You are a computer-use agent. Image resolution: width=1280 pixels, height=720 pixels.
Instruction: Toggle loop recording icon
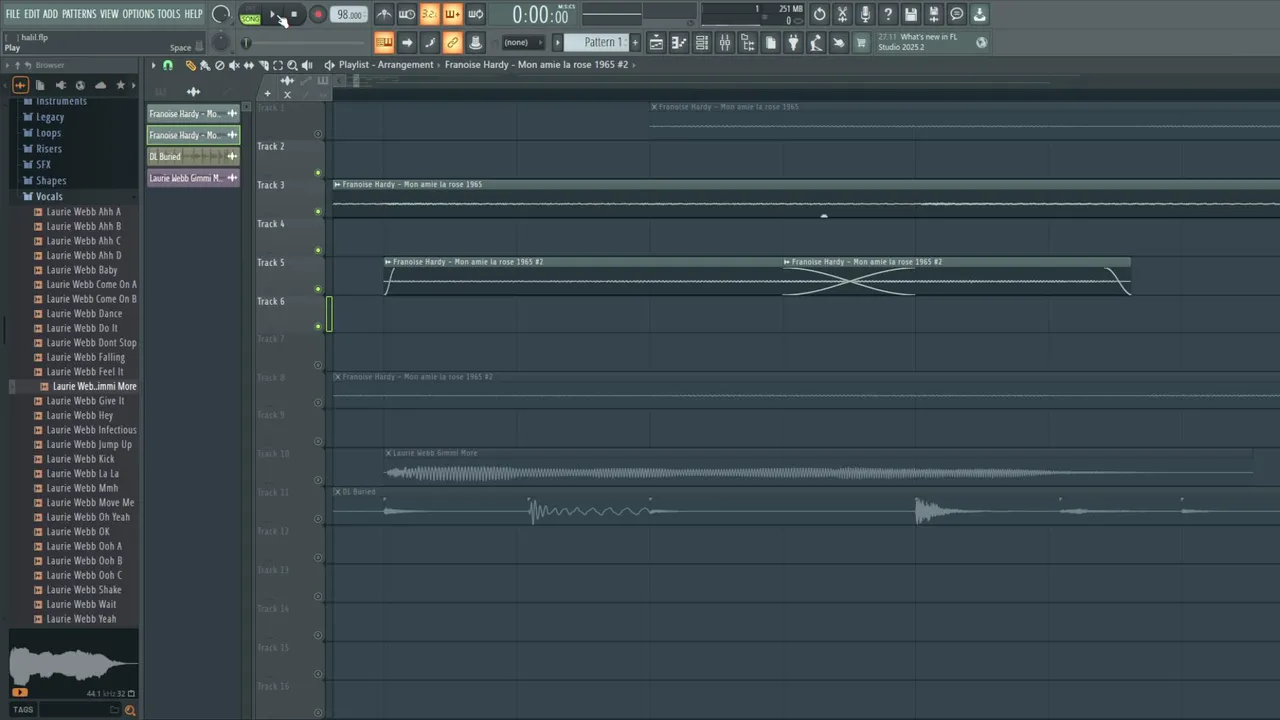tap(475, 14)
